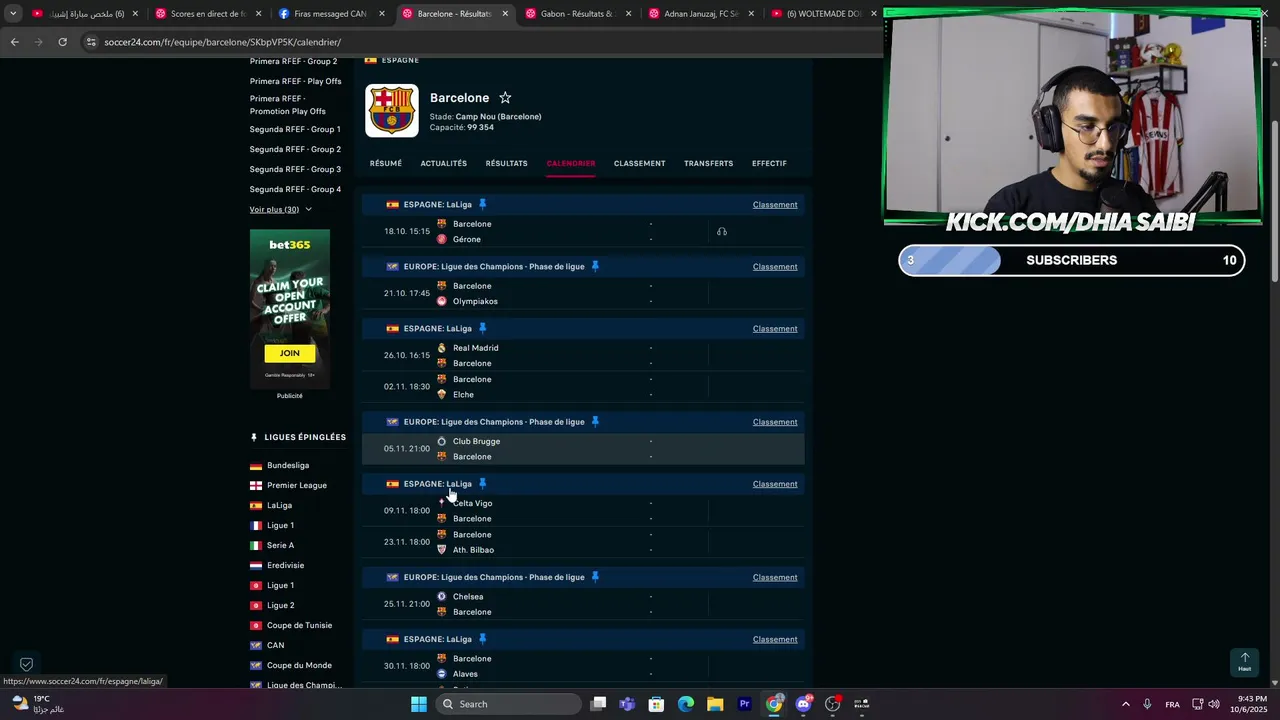Image resolution: width=1280 pixels, height=720 pixels.
Task: Click the Join button on the bet365 ad
Action: (290, 353)
